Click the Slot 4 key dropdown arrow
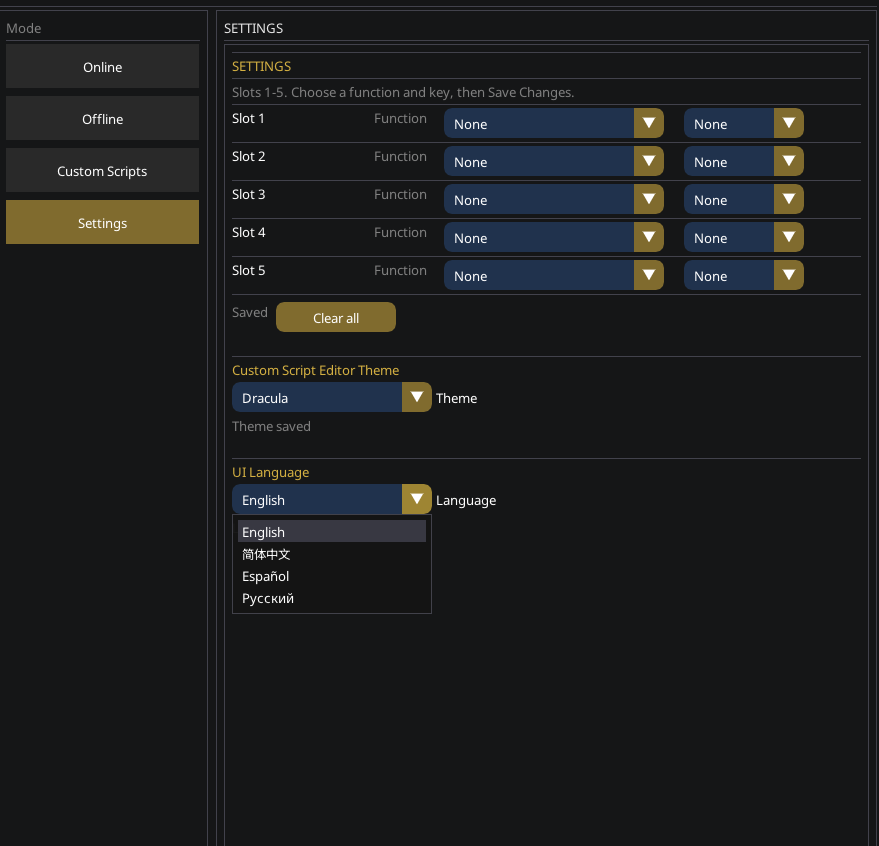Screen dimensions: 879x846 coord(788,237)
